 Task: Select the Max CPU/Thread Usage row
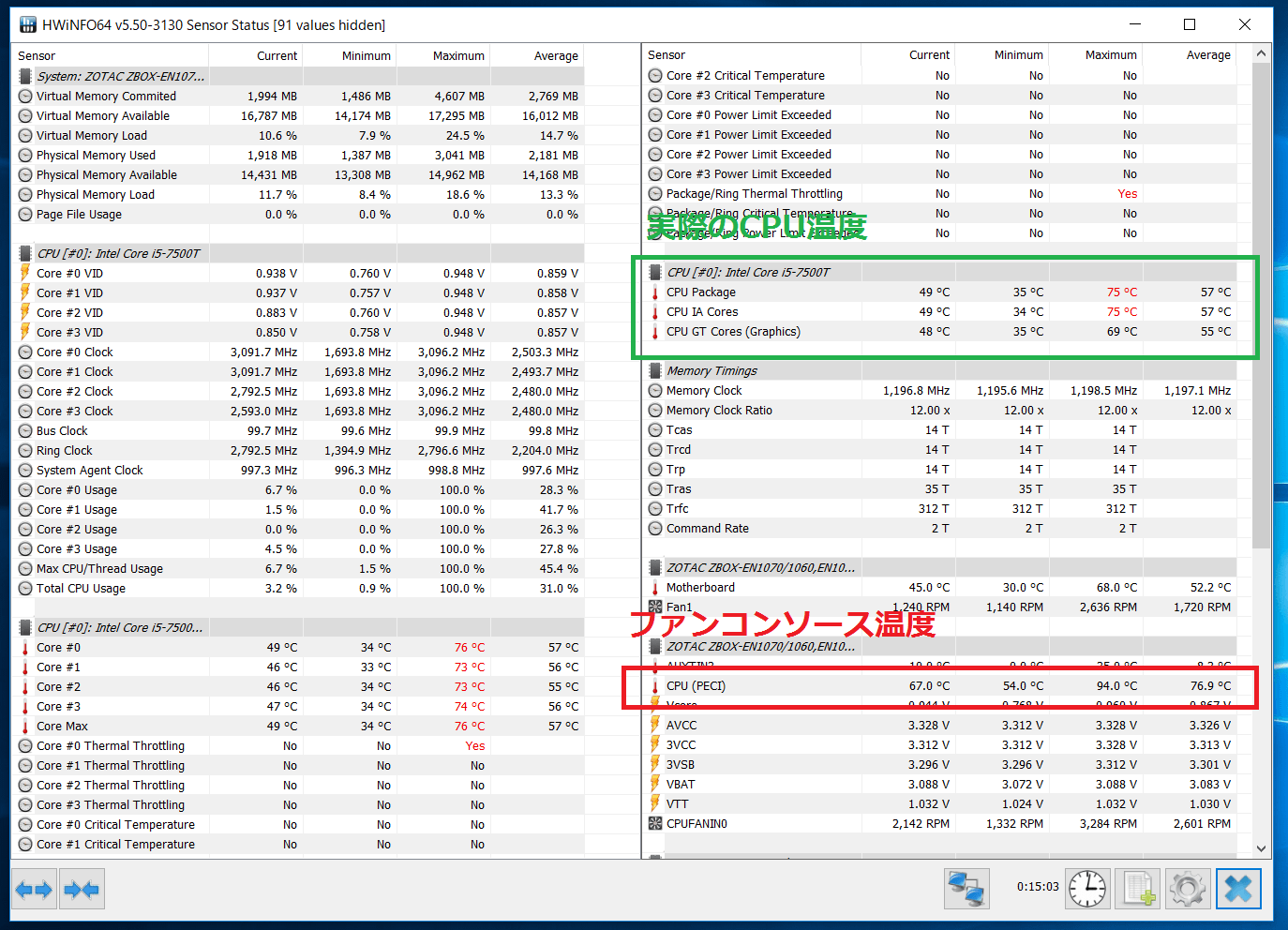[x=298, y=568]
